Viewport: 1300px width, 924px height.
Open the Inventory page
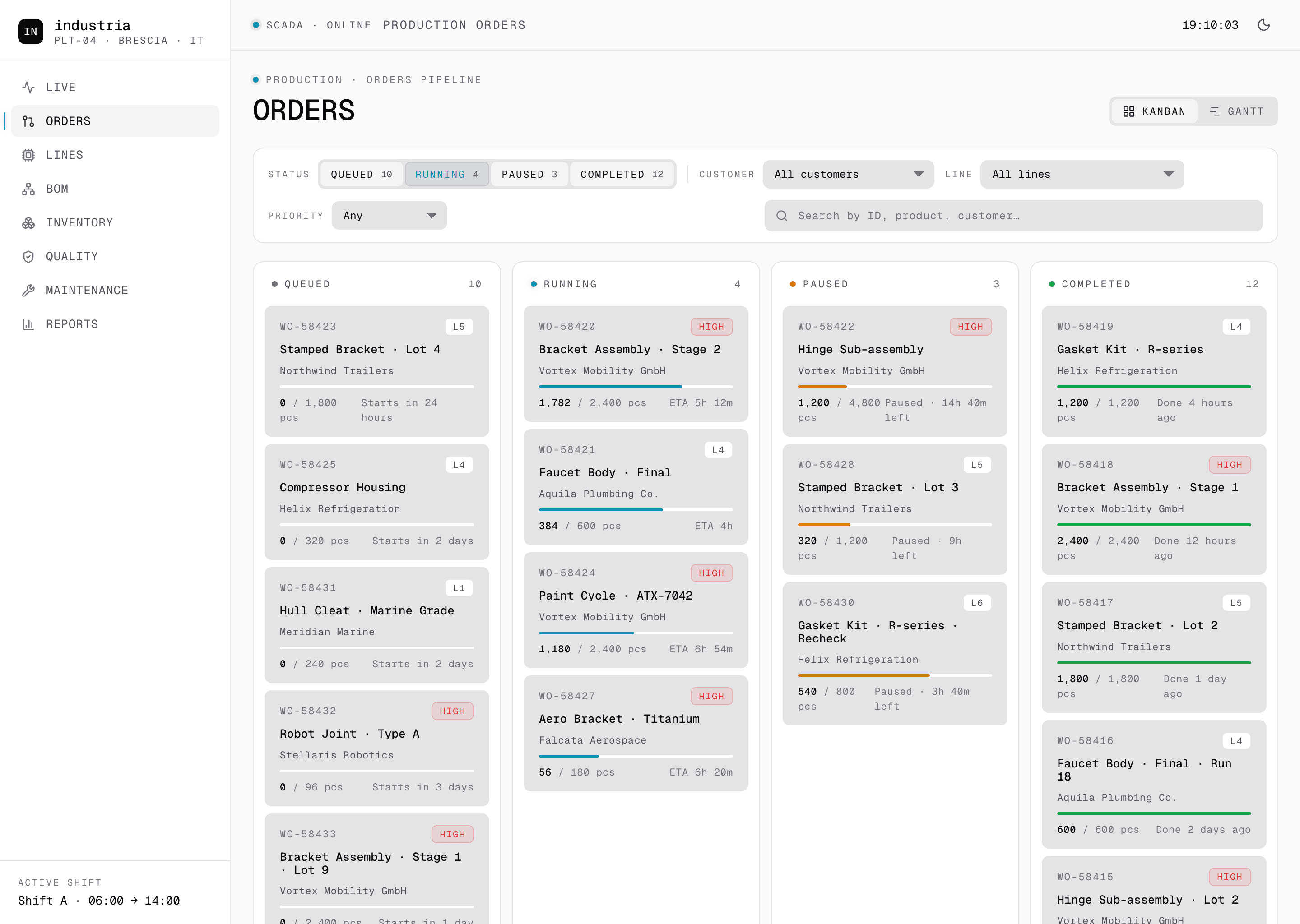point(115,222)
